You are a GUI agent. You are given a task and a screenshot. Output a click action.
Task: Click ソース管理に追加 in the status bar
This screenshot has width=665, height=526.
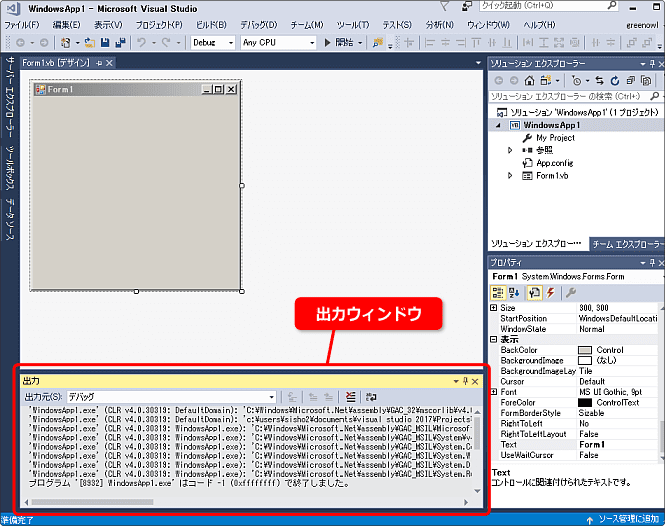623,519
